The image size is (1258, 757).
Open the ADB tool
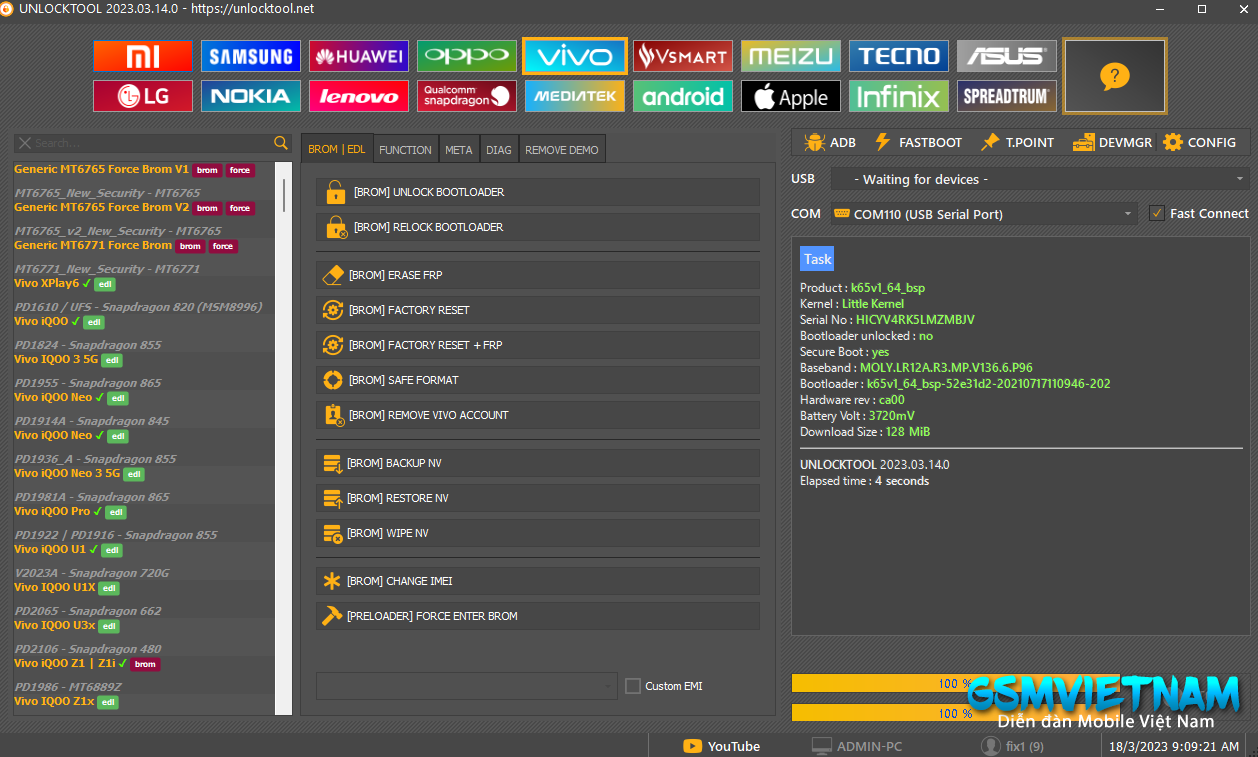tap(829, 142)
